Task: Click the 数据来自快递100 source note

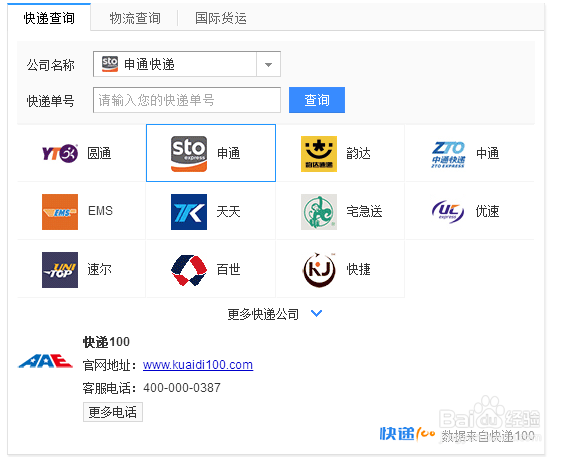Action: [x=488, y=436]
